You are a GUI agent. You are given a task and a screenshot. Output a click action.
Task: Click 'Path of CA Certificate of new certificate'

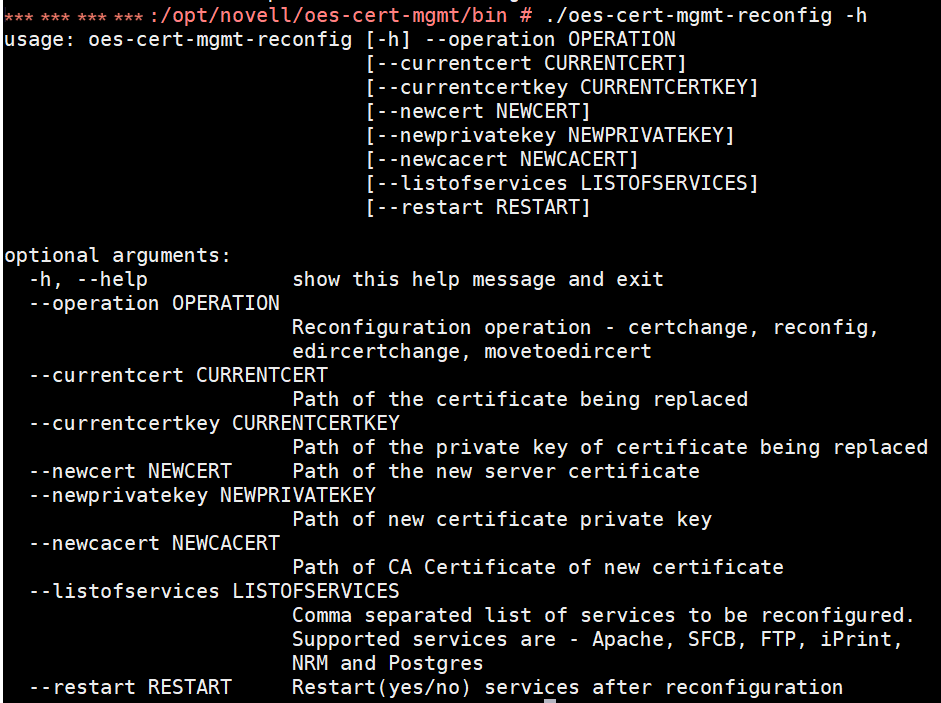click(537, 567)
